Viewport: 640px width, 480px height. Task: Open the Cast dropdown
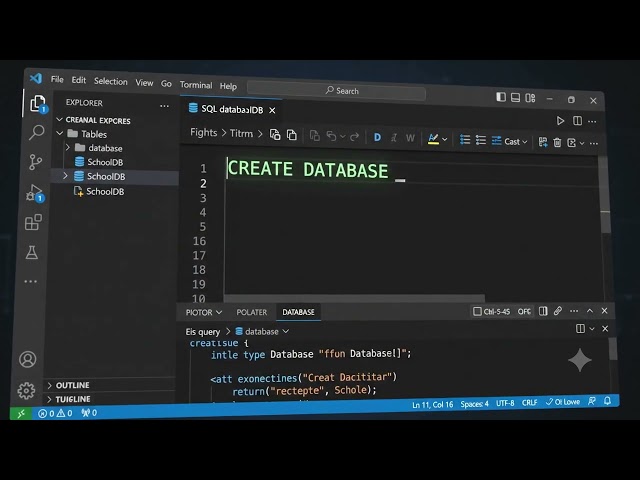pos(515,142)
